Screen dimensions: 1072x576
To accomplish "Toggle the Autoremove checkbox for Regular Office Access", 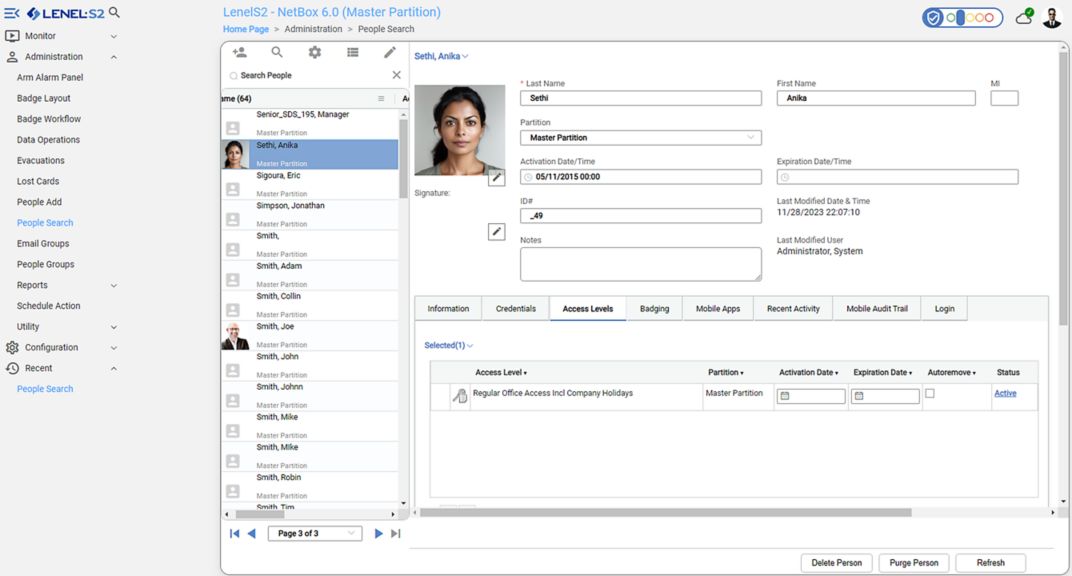I will click(930, 394).
